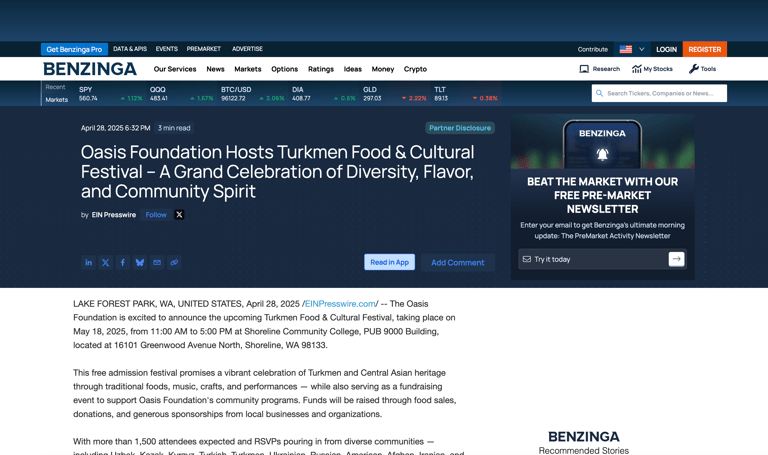Open the ADVERTISE link

247,49
